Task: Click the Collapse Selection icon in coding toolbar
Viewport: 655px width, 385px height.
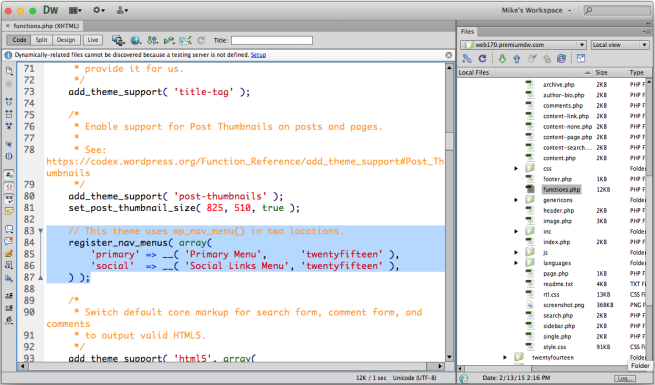Action: pyautogui.click(x=9, y=114)
